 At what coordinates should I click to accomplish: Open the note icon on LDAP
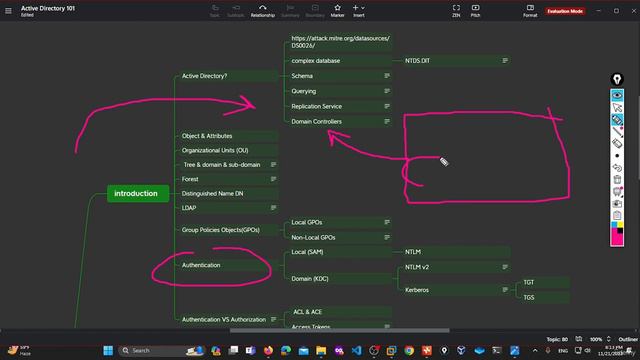coord(273,208)
